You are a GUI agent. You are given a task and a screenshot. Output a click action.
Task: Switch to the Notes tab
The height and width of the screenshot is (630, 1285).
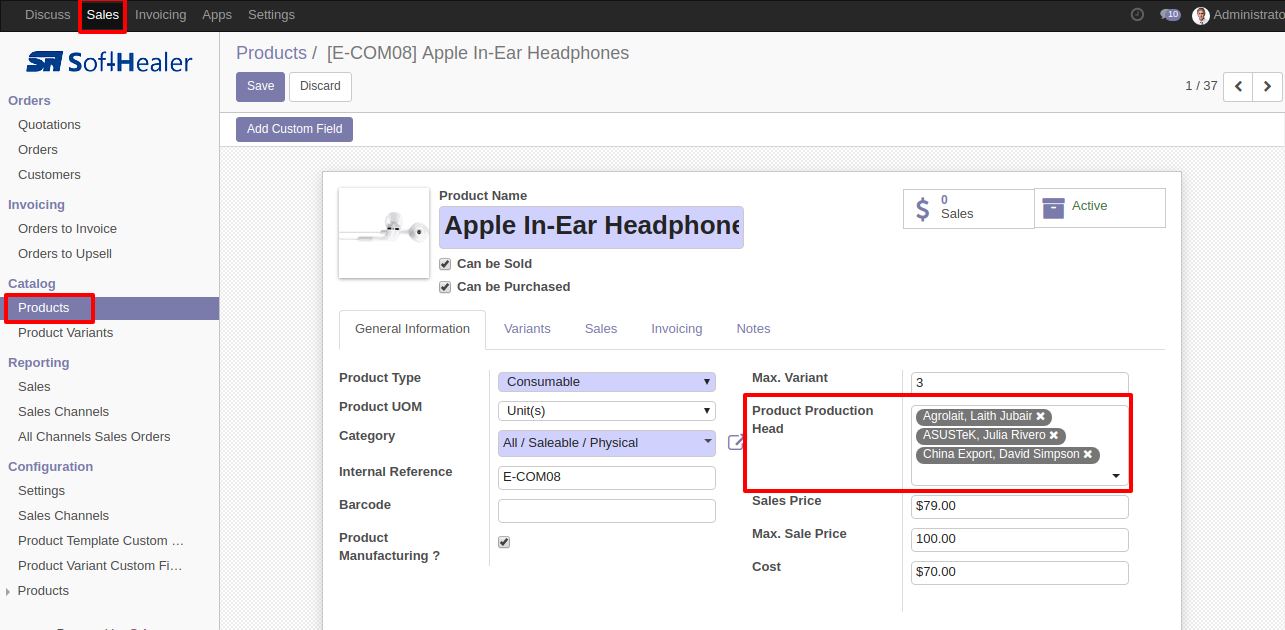[x=753, y=329]
